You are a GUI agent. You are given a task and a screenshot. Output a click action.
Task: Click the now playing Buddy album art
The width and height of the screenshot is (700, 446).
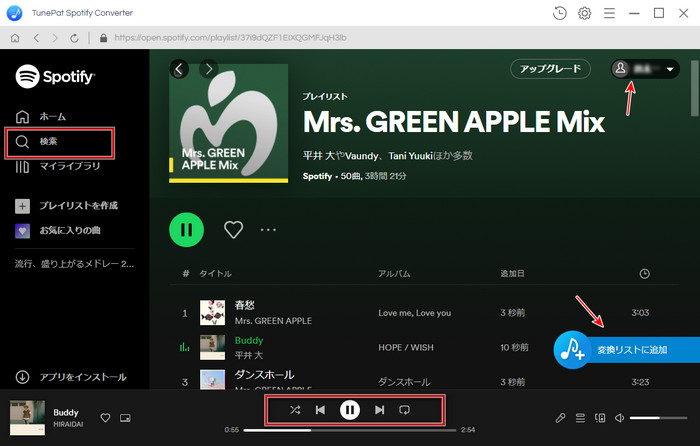coord(28,418)
